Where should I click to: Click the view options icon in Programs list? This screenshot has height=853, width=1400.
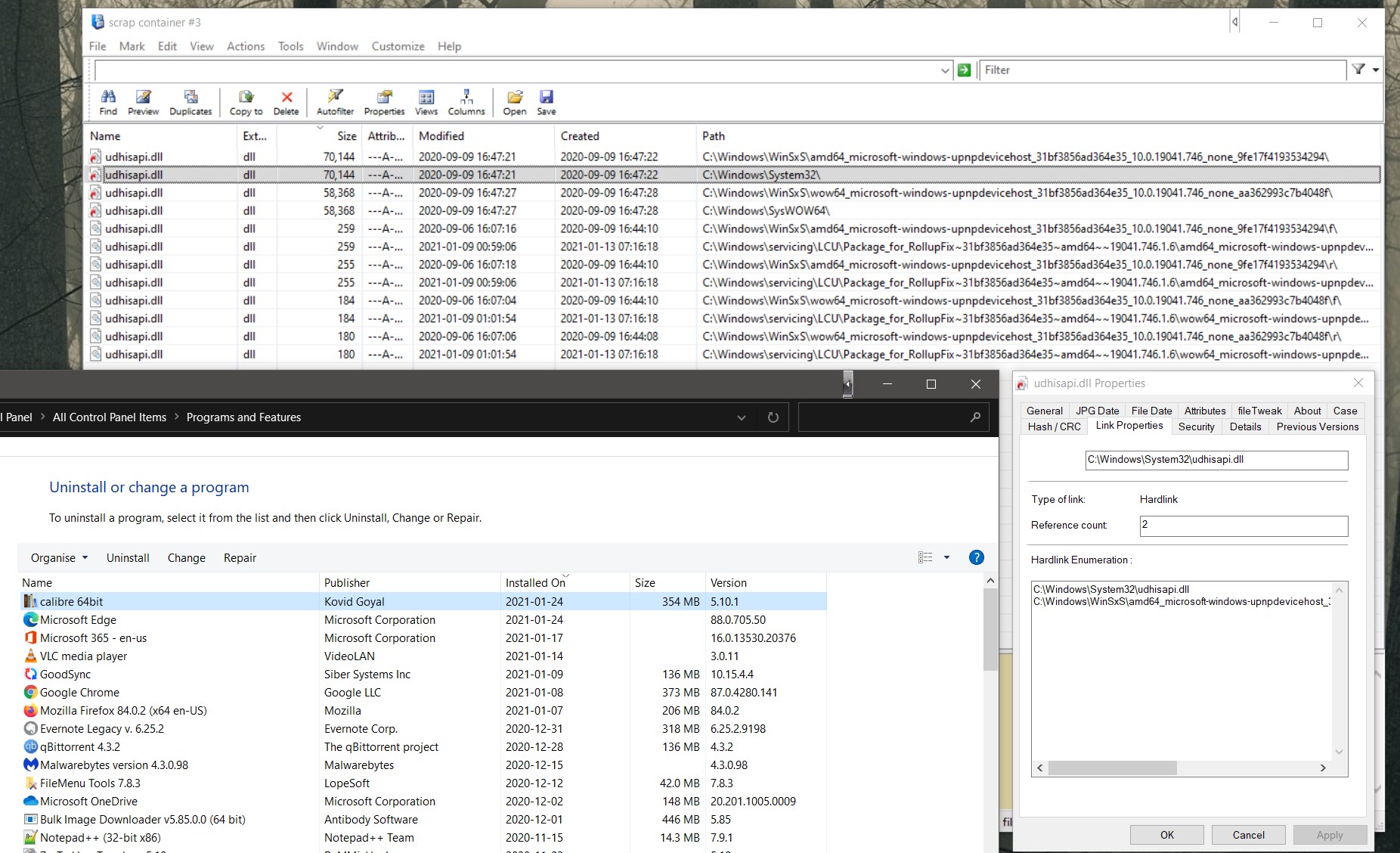click(925, 557)
